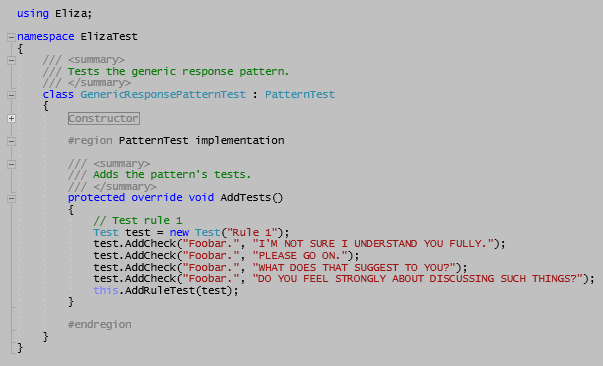This screenshot has height=366, width=603.
Task: Collapse the AddTests summary comment block
Action: click(x=11, y=164)
